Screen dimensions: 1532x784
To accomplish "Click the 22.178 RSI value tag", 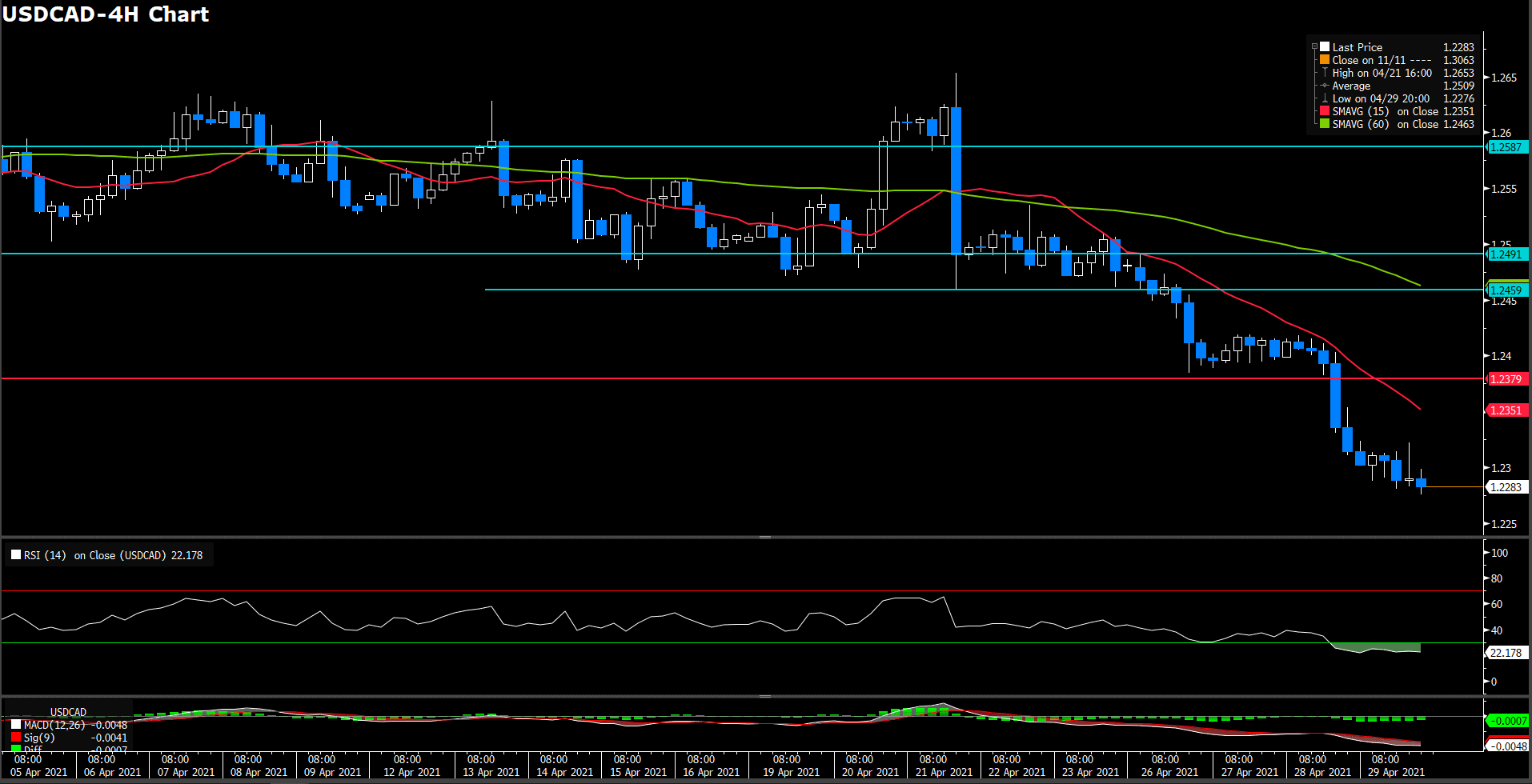I will pos(1506,653).
